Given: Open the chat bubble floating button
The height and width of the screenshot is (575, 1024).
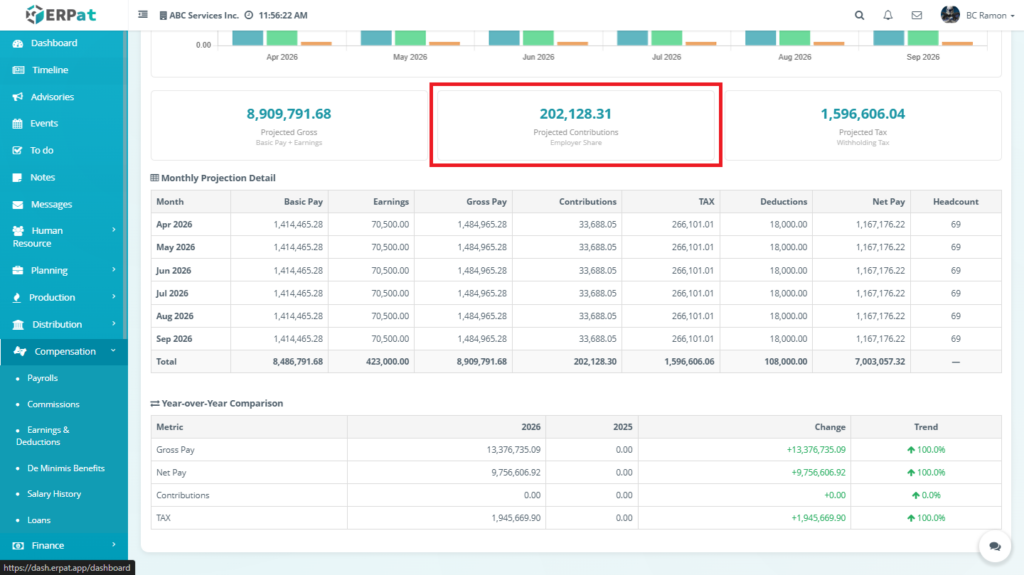Looking at the screenshot, I should coord(995,547).
